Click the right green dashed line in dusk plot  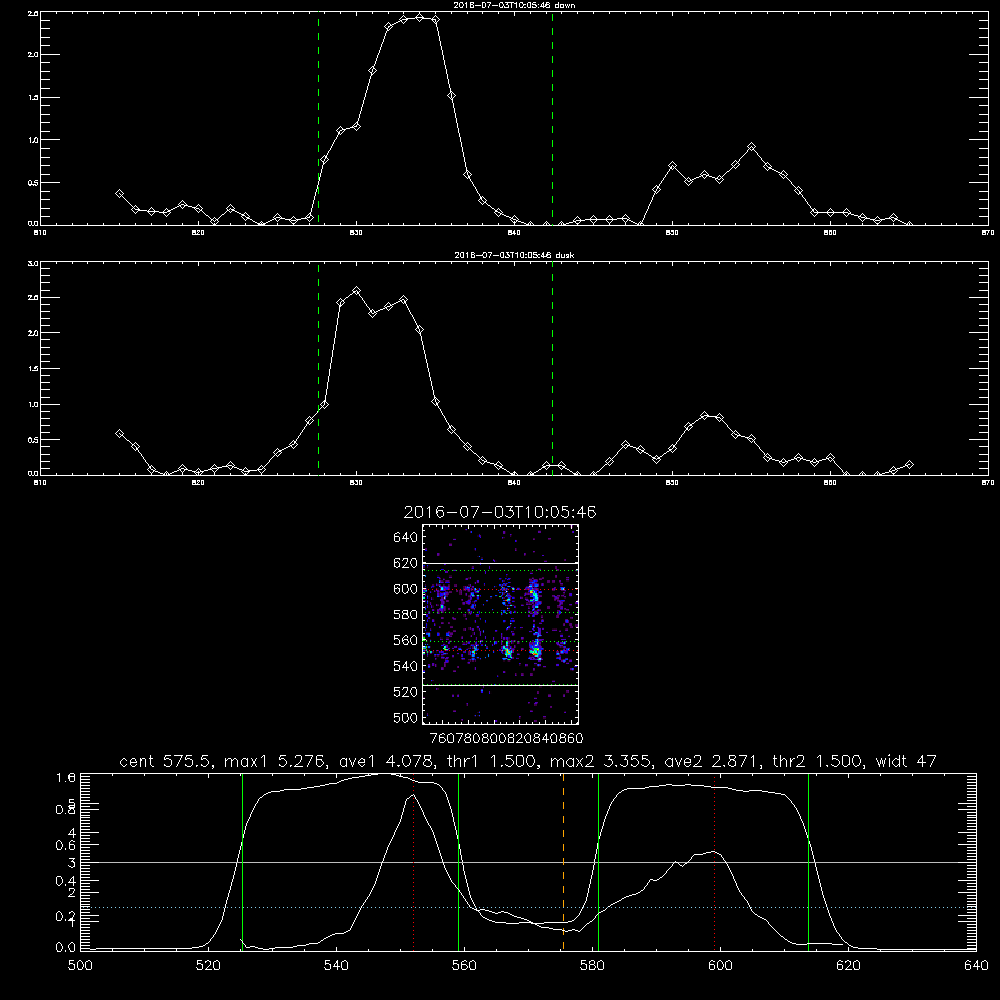point(552,369)
